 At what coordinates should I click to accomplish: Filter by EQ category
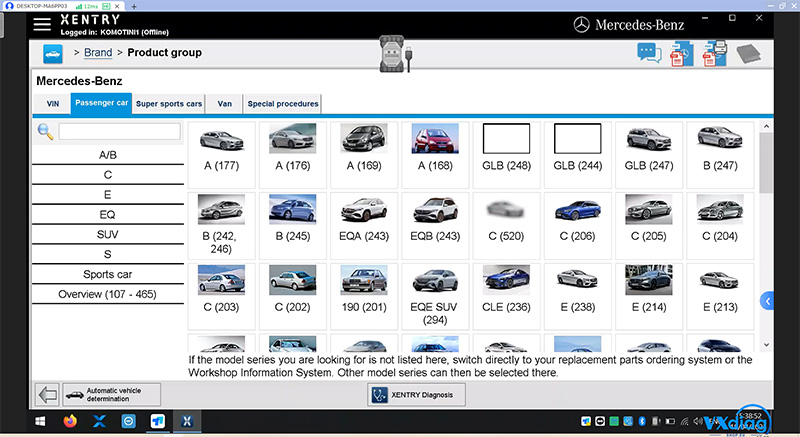coord(108,215)
